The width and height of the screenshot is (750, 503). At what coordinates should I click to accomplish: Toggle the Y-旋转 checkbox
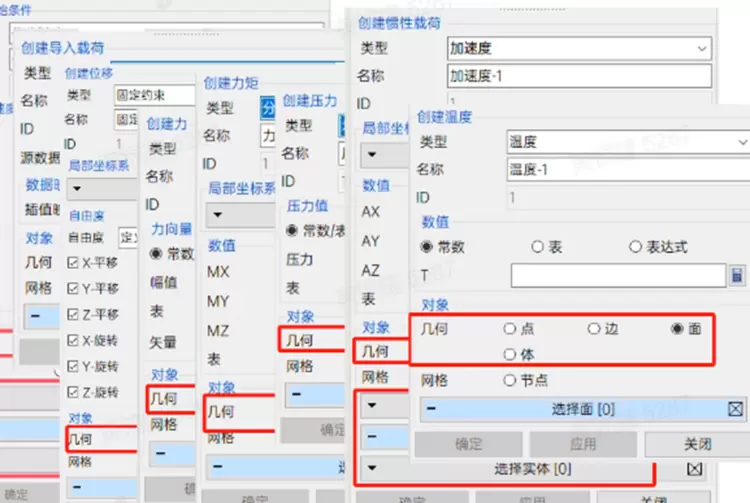click(72, 365)
